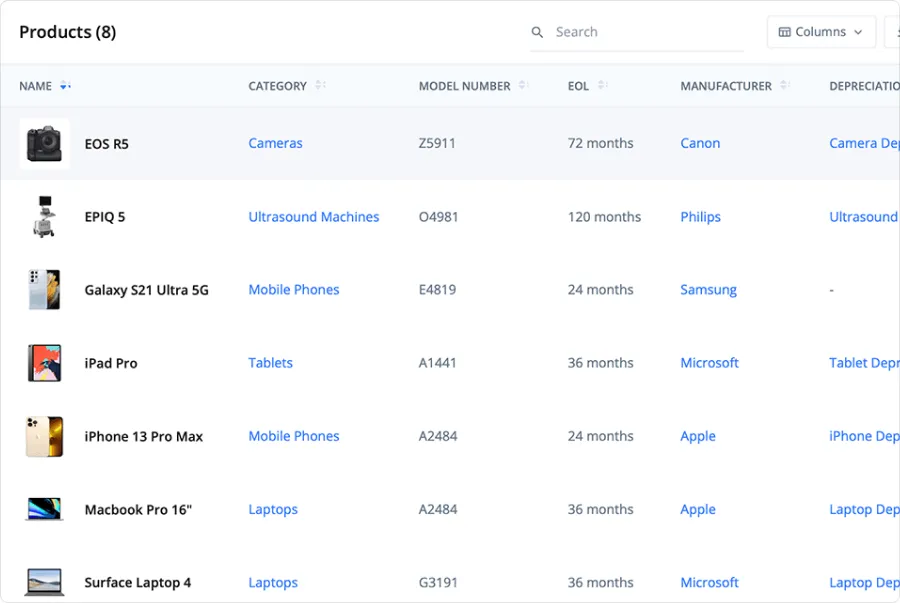The height and width of the screenshot is (603, 900).
Task: Open the Cameras category link
Action: (275, 143)
